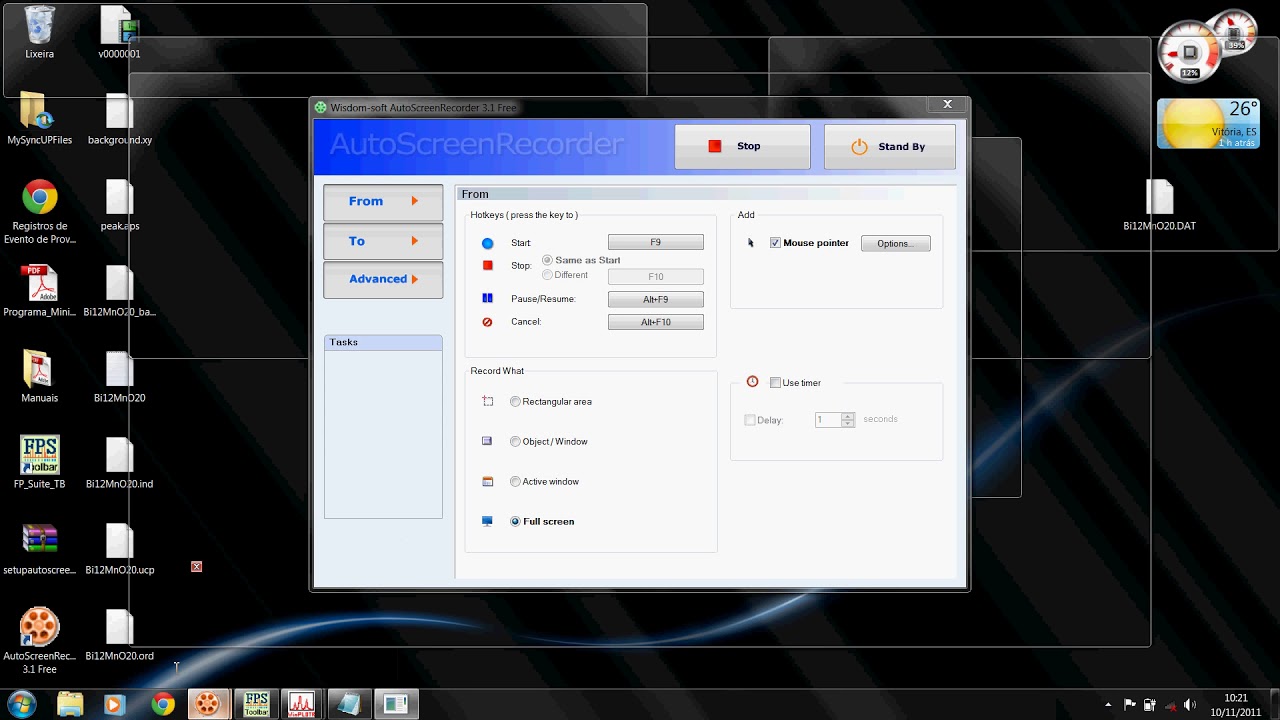Open Chrome from the taskbar

click(x=162, y=704)
